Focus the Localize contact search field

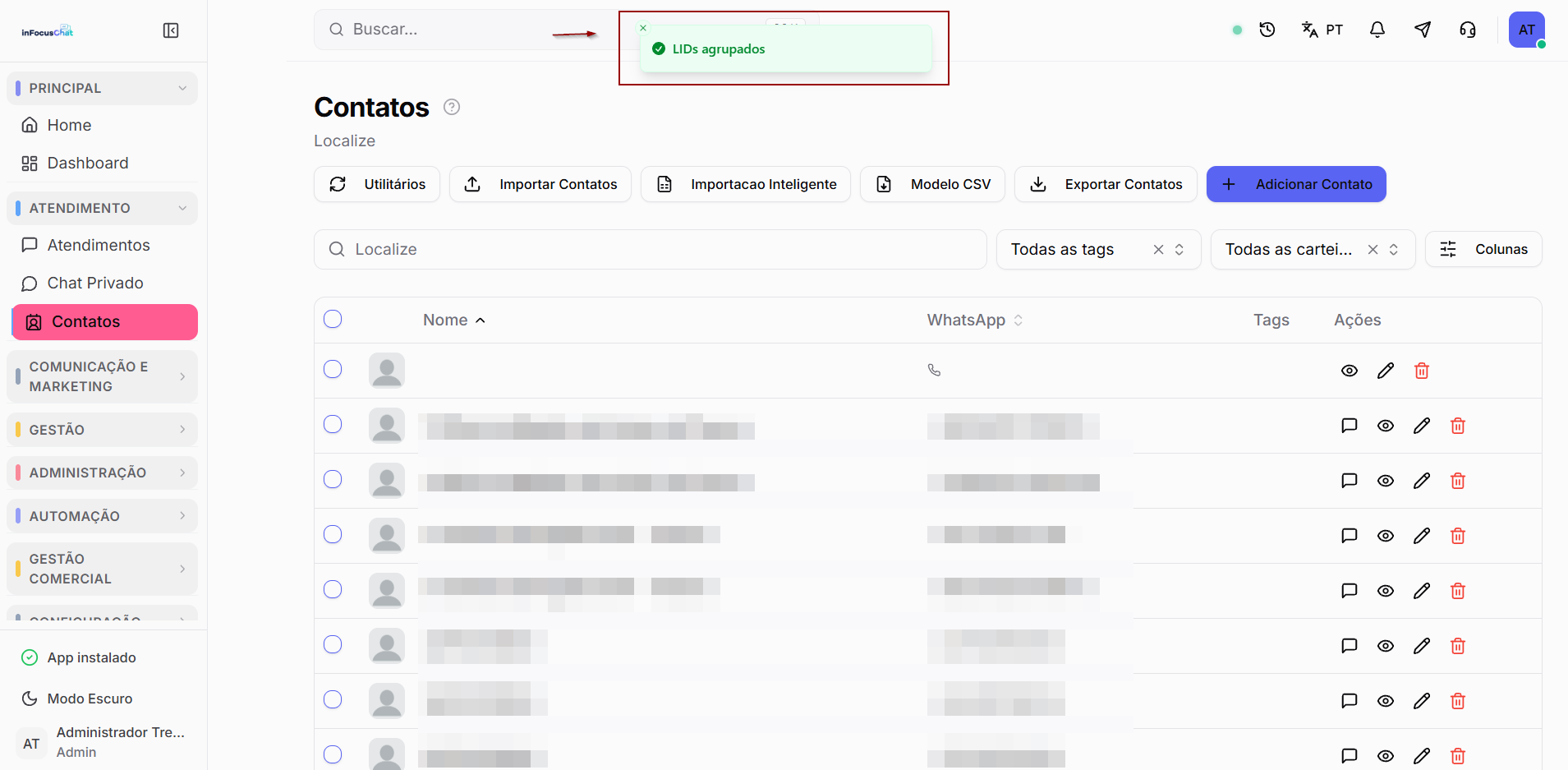(x=650, y=249)
